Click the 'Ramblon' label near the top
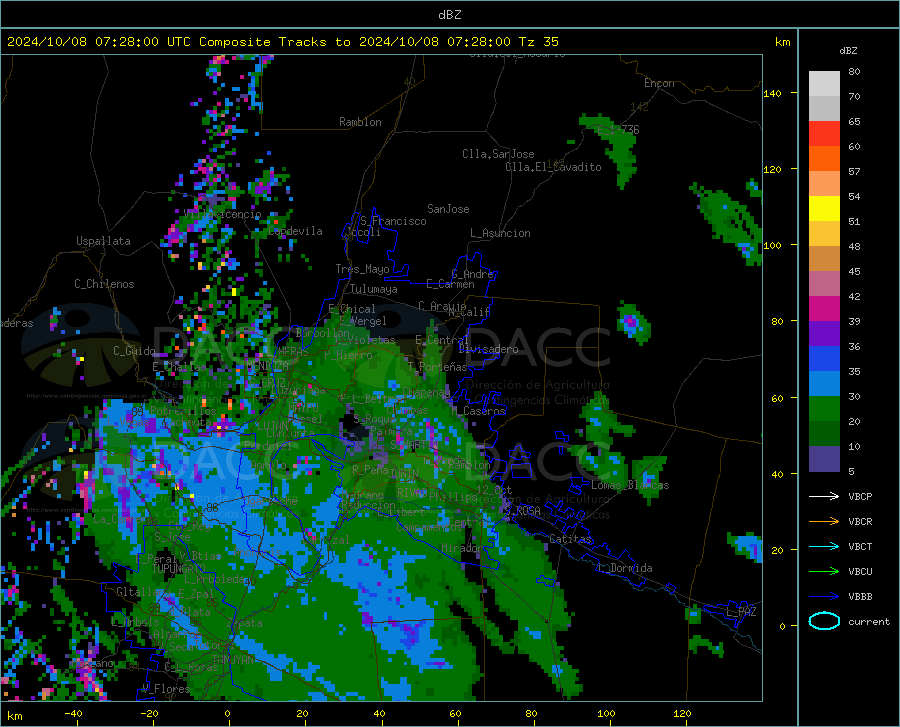900x727 pixels. (x=360, y=122)
